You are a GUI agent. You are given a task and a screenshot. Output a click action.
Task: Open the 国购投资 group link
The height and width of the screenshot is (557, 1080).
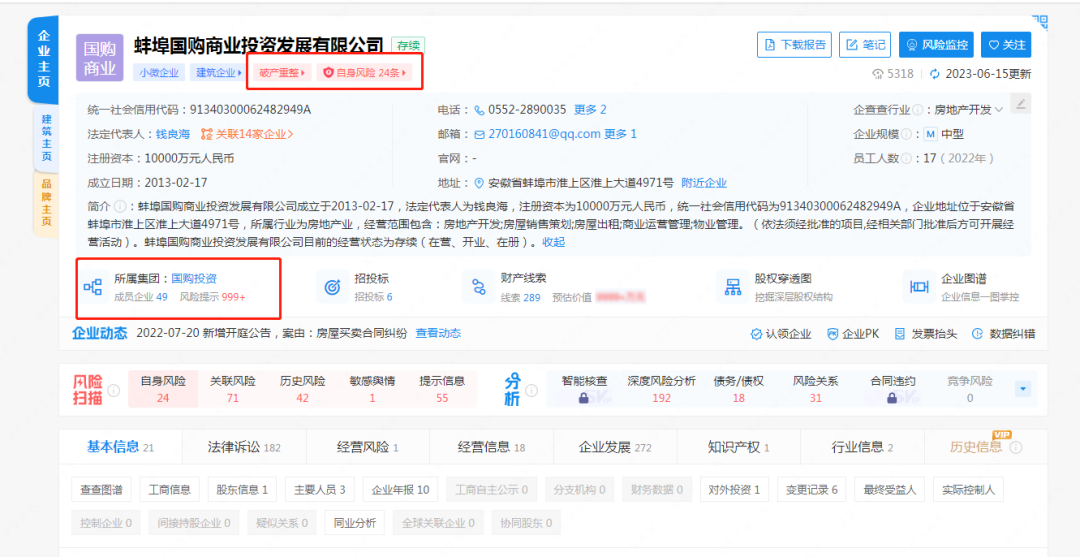pyautogui.click(x=194, y=279)
